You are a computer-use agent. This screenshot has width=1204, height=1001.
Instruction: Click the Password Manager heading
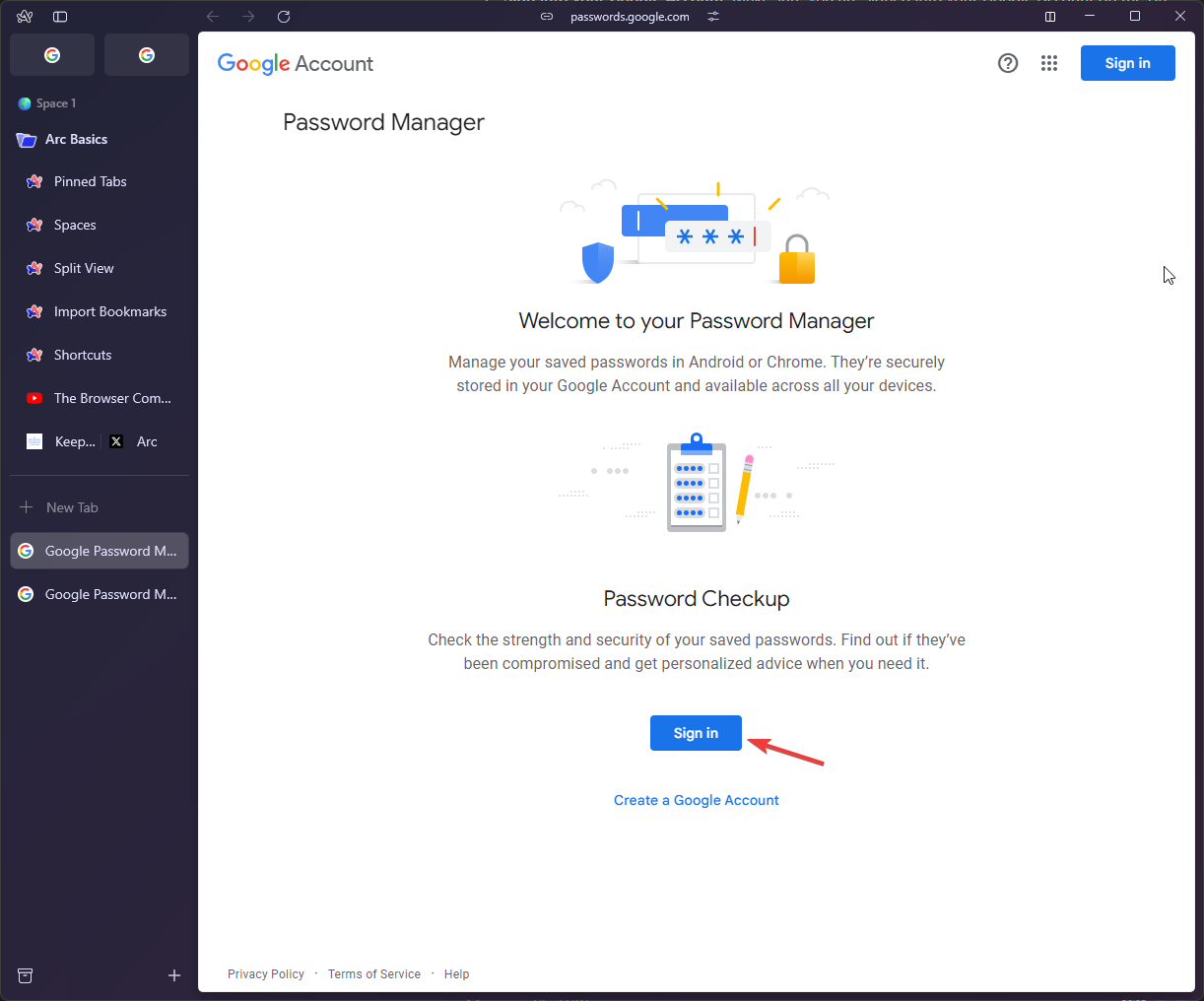[383, 122]
